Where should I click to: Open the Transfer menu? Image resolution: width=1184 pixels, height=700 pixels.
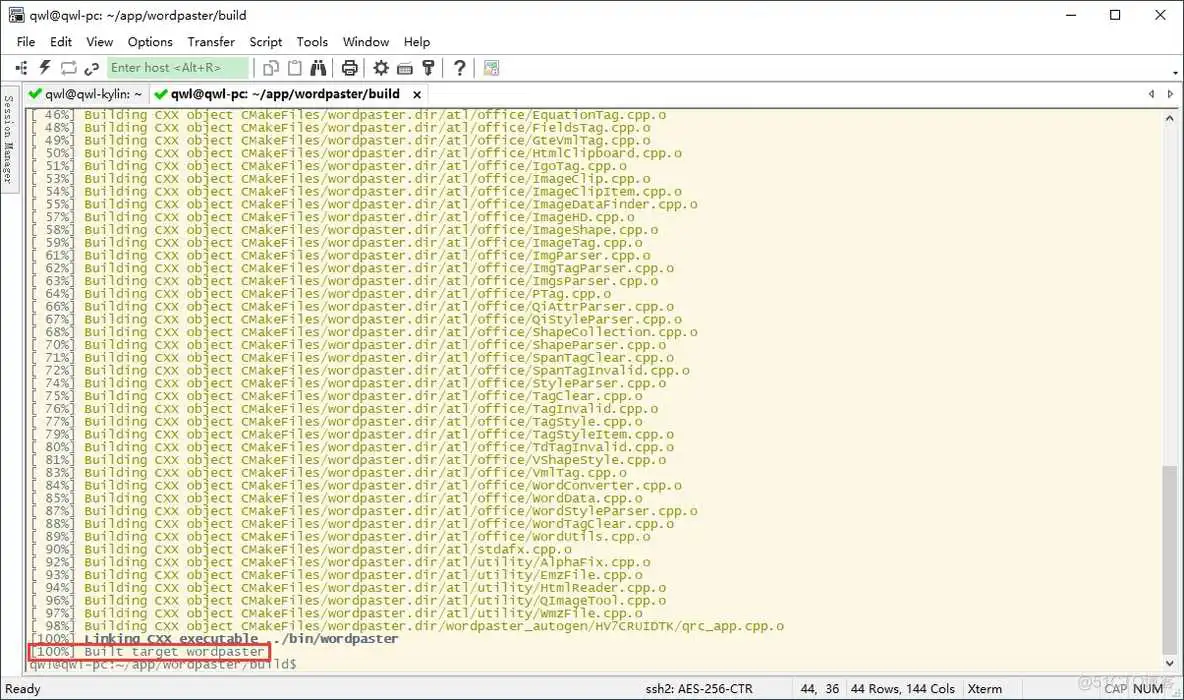pyautogui.click(x=211, y=42)
